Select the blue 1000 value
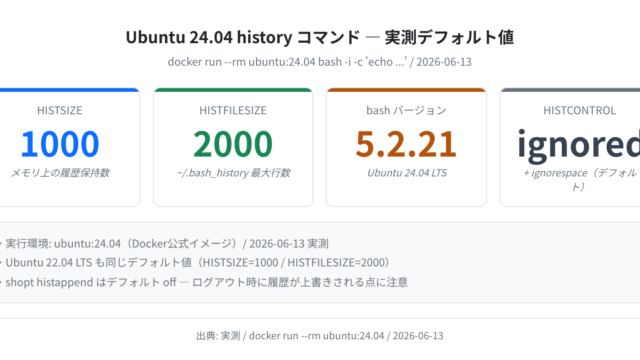Image resolution: width=640 pixels, height=360 pixels. (x=60, y=144)
